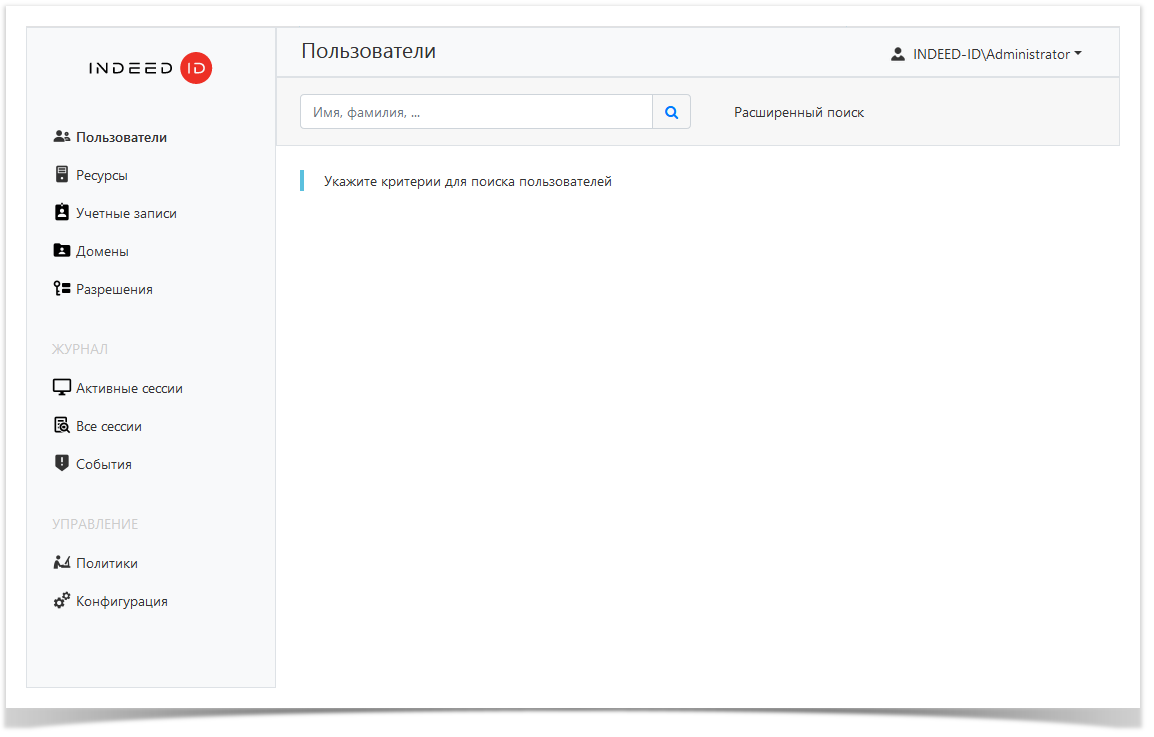Screen dimensions: 1154x737
Task: Click the Все сессии magnifier-document icon
Action: (x=62, y=424)
